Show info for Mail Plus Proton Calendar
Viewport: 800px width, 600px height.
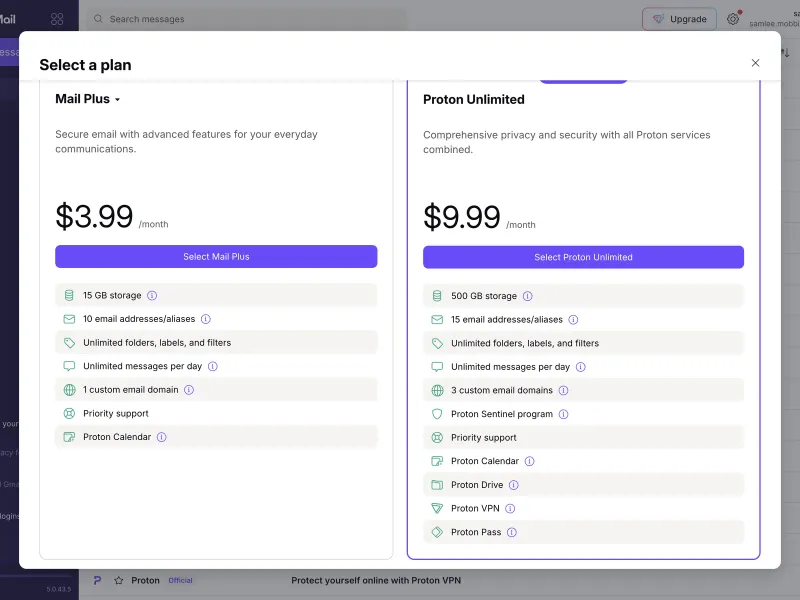[x=162, y=437]
